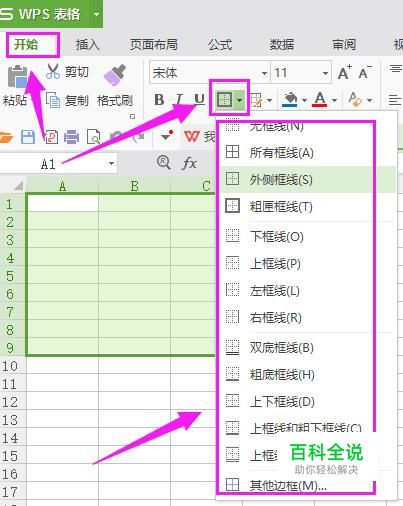Open the 开始 (Home) tab
Viewport: 403px width, 506px height.
pyautogui.click(x=26, y=44)
